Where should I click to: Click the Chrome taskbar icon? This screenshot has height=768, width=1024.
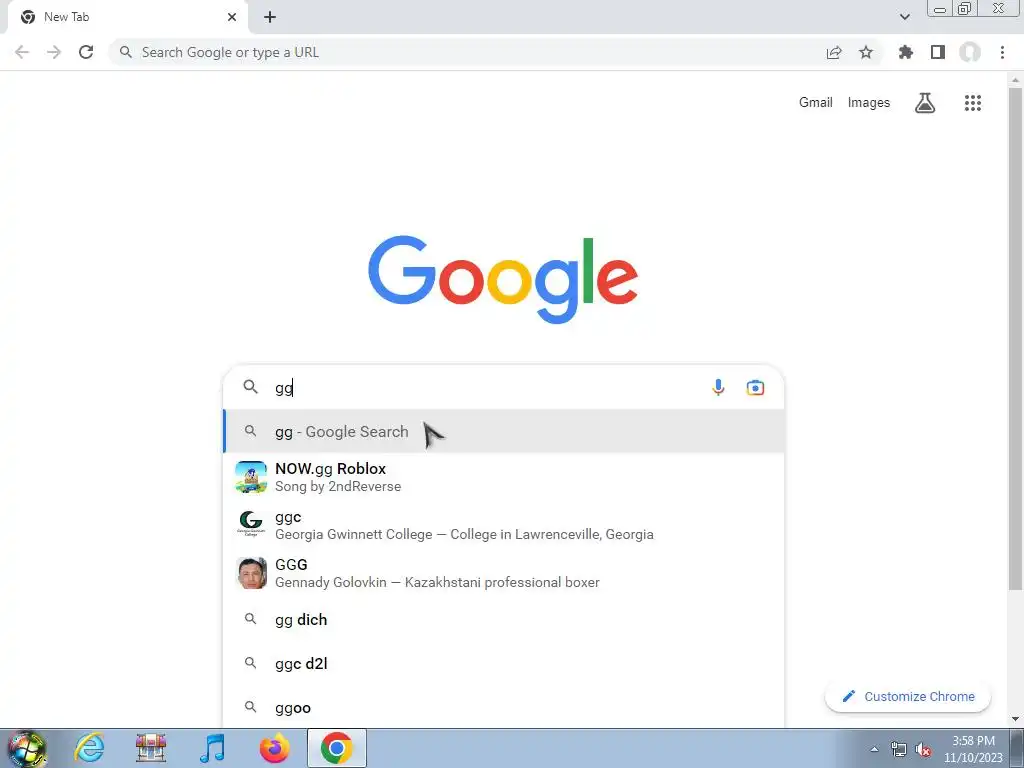(336, 748)
